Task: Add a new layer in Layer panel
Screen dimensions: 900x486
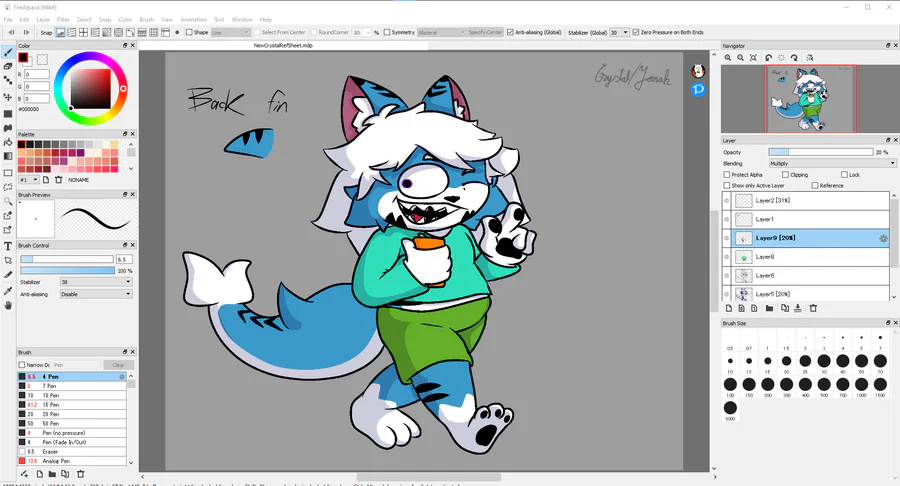Action: (729, 308)
